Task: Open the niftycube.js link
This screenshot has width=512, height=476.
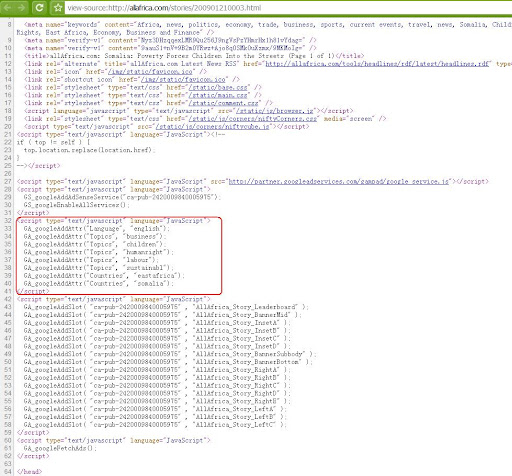Action: tap(212, 126)
